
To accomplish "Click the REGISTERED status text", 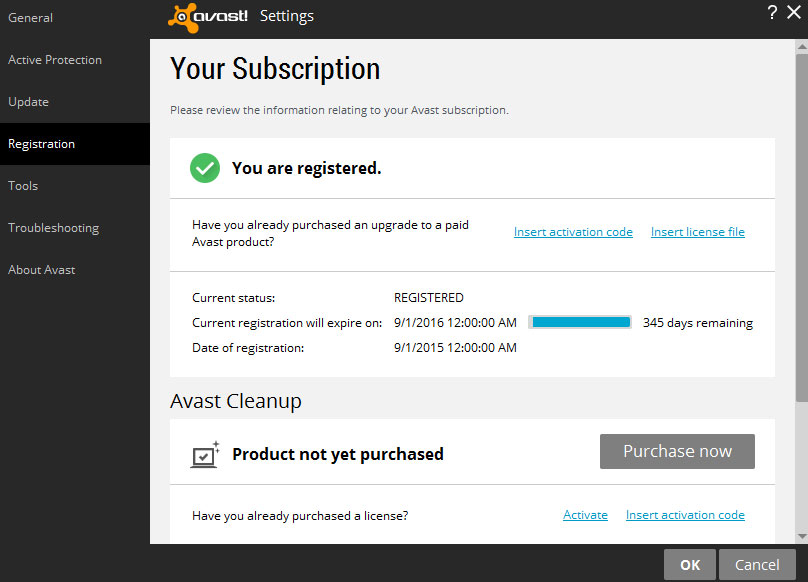I will (x=429, y=298).
